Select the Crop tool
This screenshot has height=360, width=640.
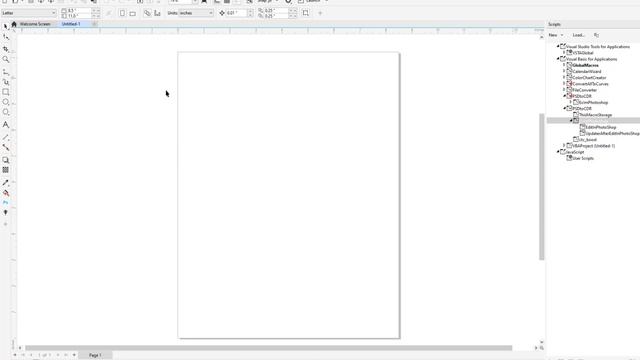tap(6, 49)
